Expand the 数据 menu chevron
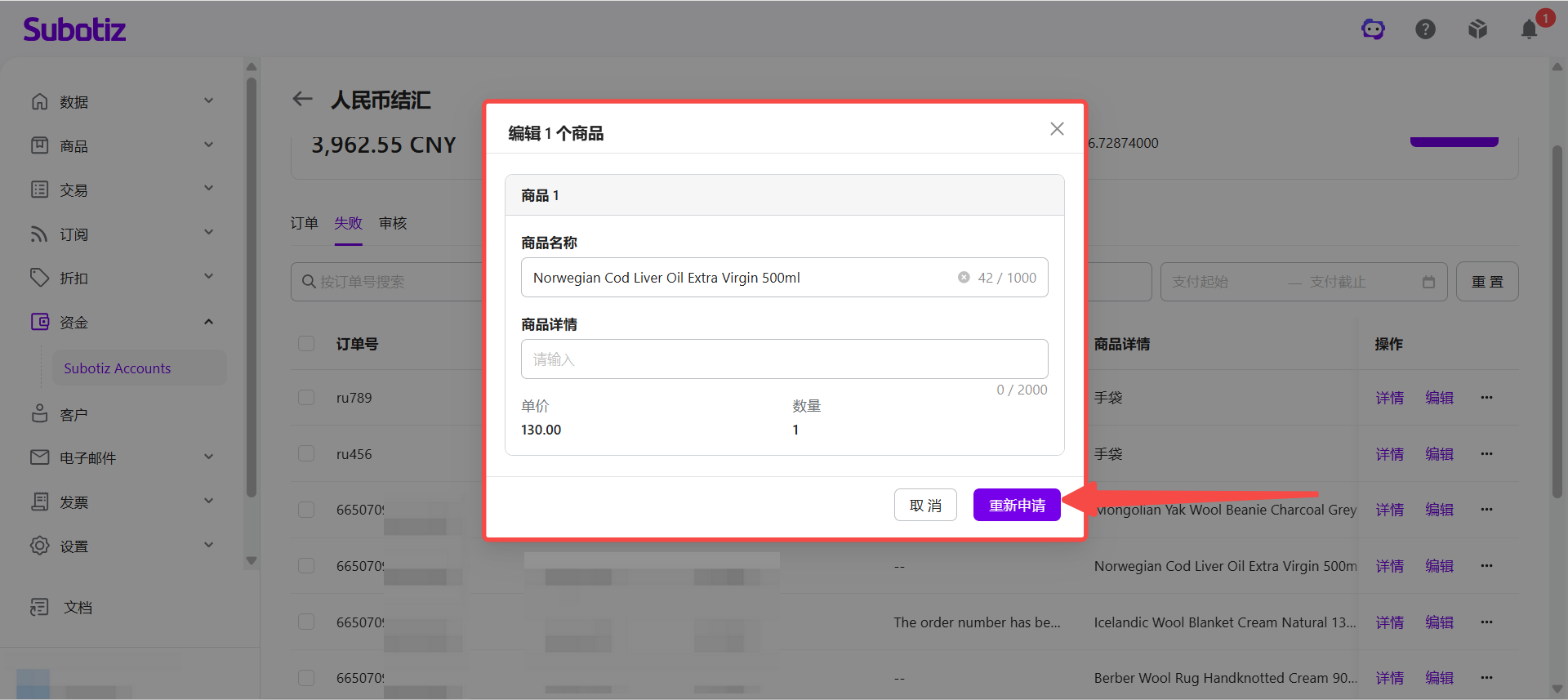This screenshot has height=700, width=1568. (209, 101)
